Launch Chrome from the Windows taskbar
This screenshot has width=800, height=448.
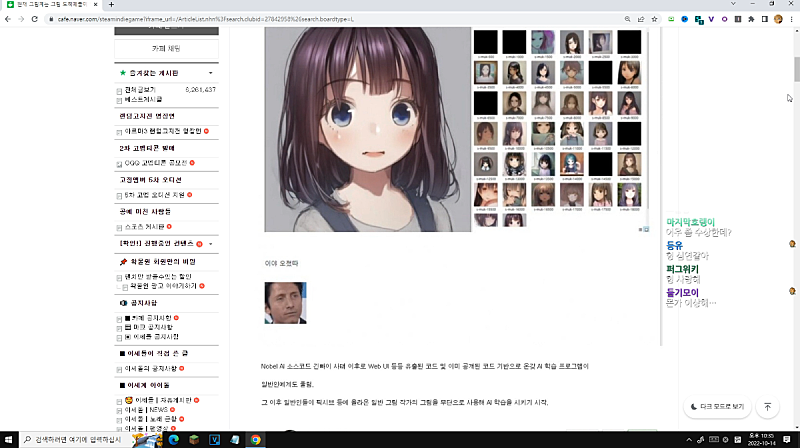point(256,439)
